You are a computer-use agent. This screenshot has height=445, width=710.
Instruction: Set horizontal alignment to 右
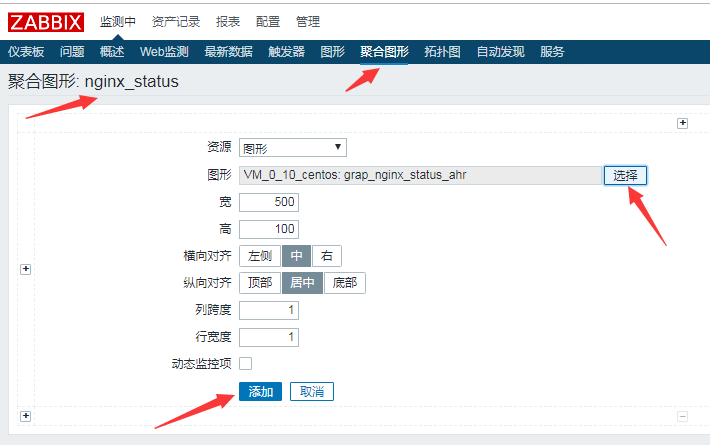pos(326,256)
